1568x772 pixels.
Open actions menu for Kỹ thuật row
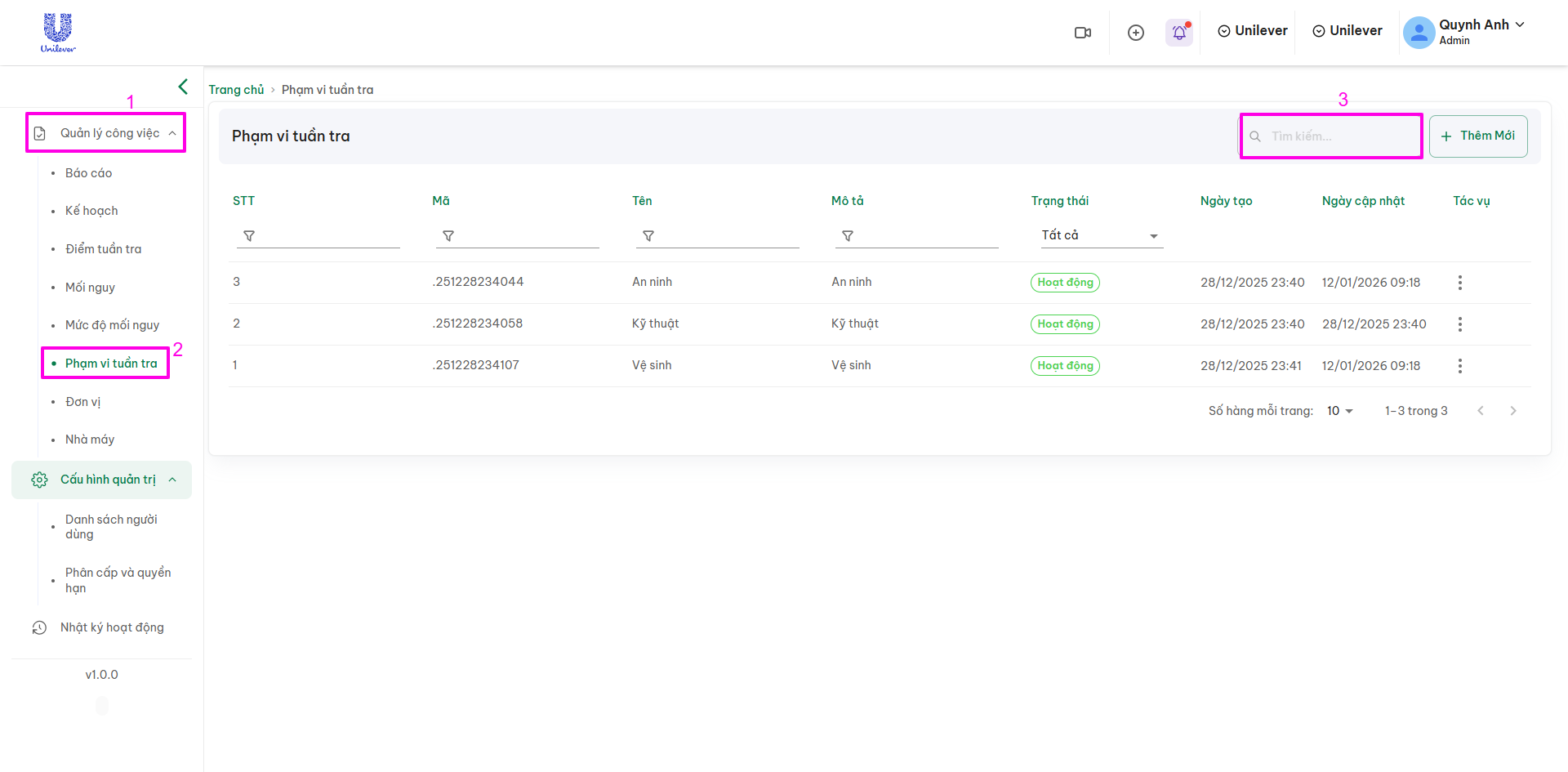1459,324
